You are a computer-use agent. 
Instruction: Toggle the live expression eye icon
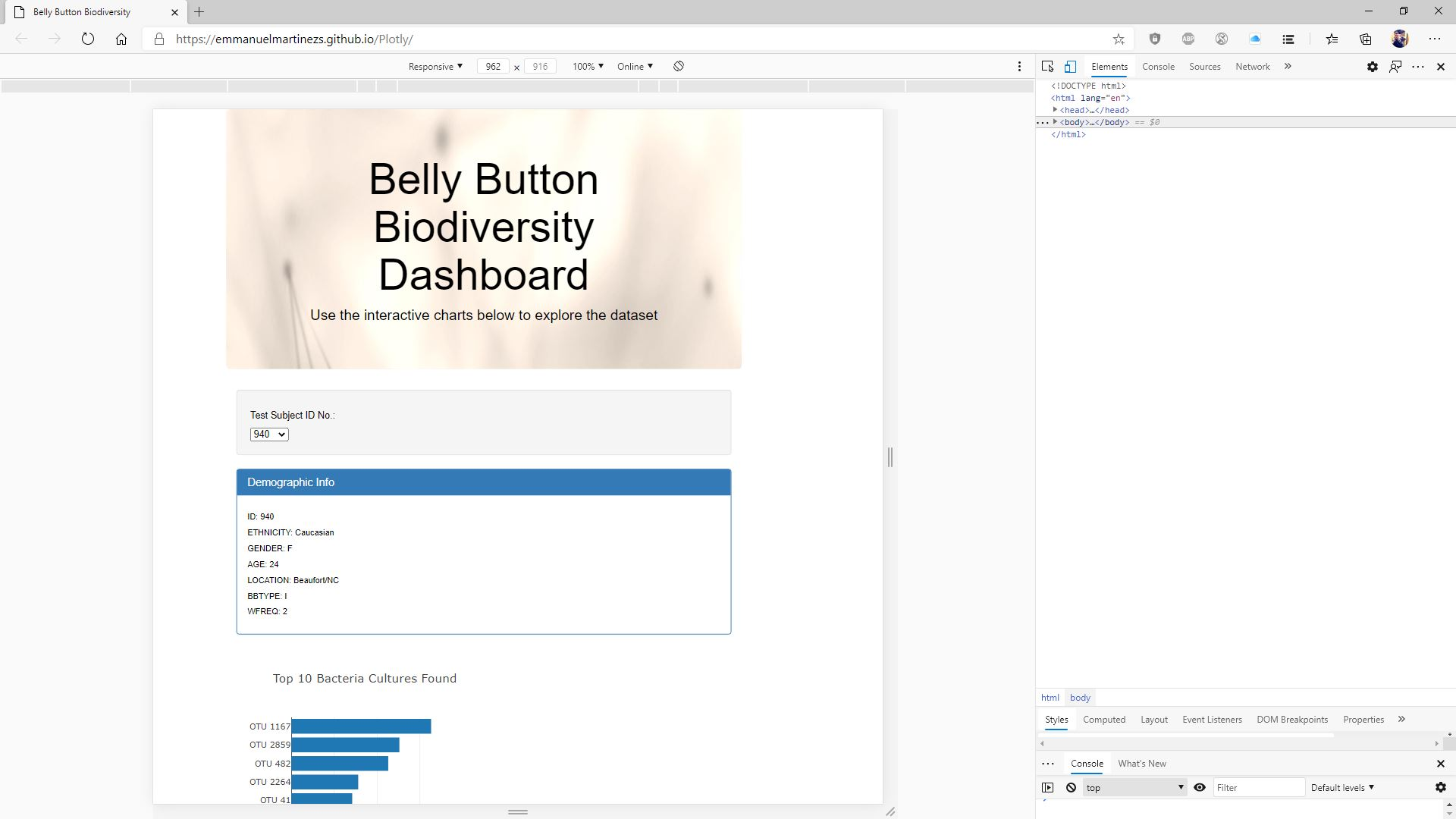point(1200,787)
